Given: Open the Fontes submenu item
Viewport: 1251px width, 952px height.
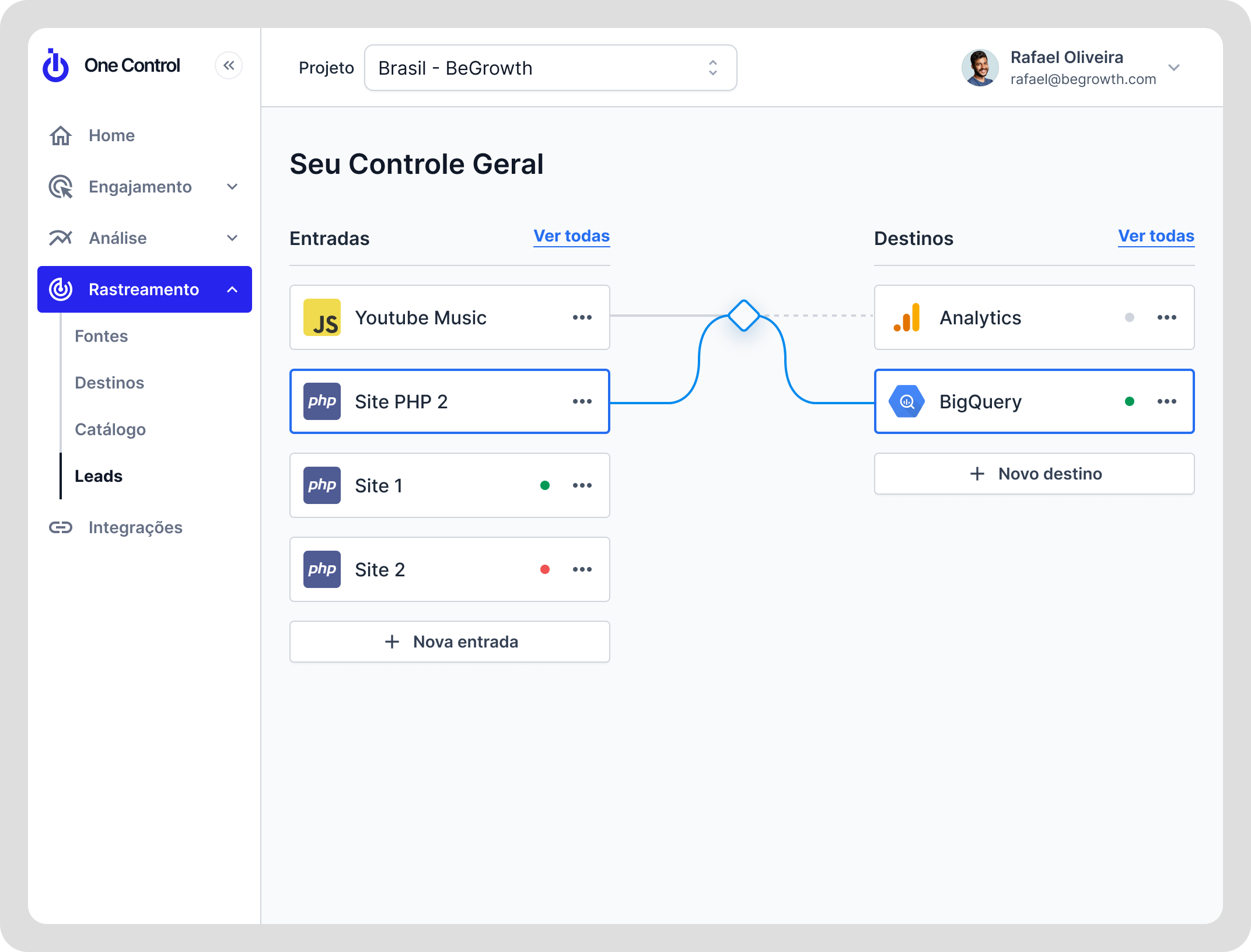Looking at the screenshot, I should (x=101, y=336).
